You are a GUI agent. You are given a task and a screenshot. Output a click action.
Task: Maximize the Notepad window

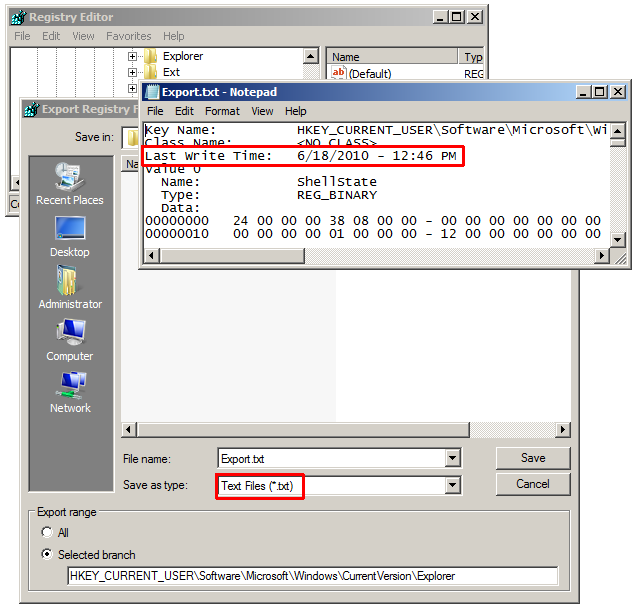600,92
